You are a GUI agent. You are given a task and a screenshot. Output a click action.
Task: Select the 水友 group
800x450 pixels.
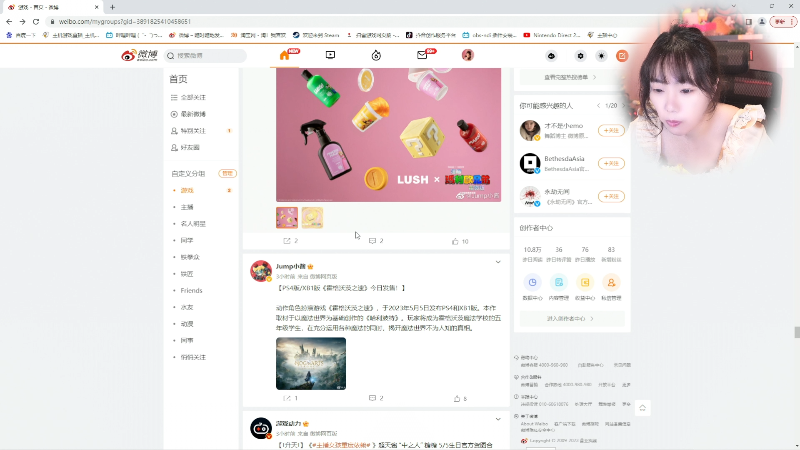187,307
